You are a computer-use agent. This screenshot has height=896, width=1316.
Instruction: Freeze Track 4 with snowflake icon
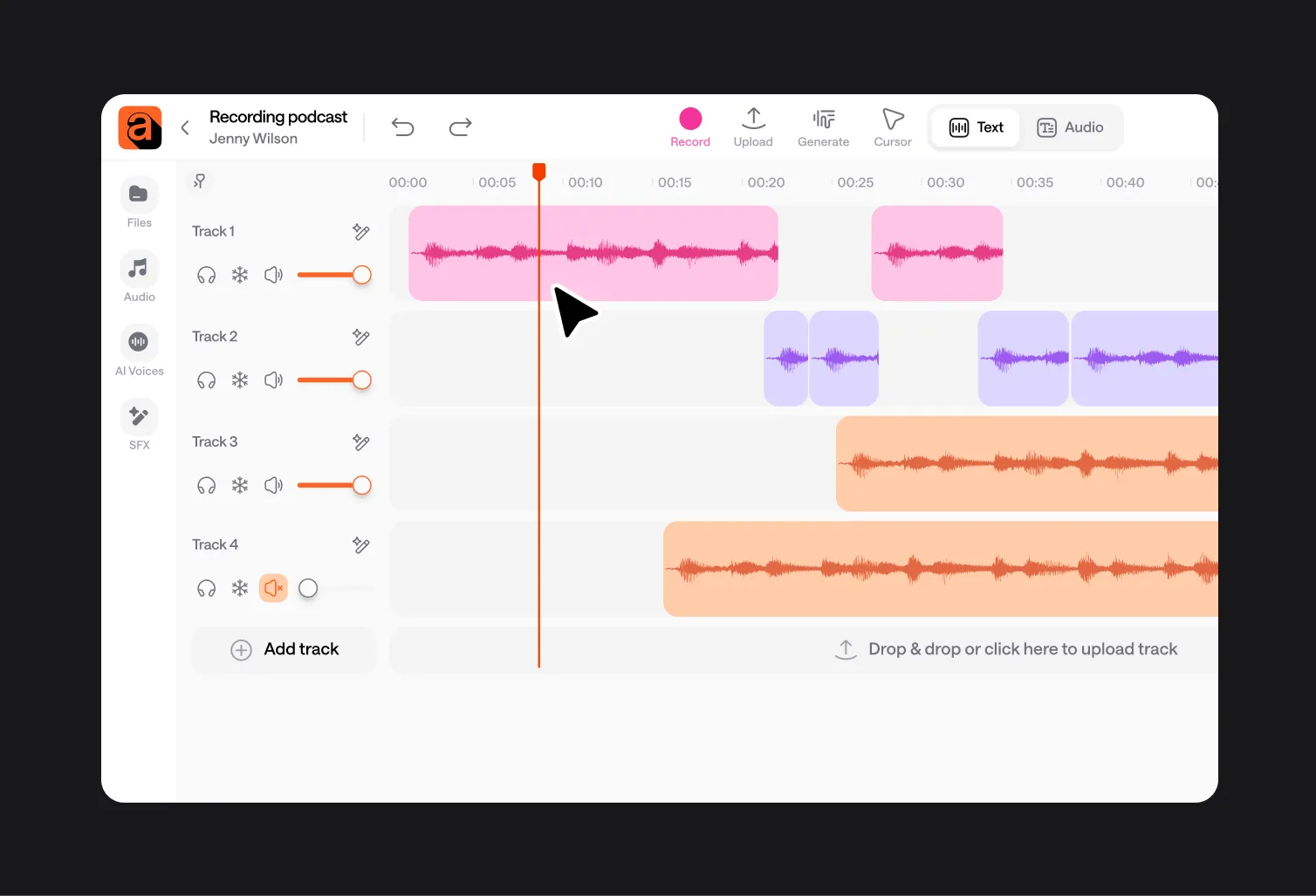coord(240,588)
